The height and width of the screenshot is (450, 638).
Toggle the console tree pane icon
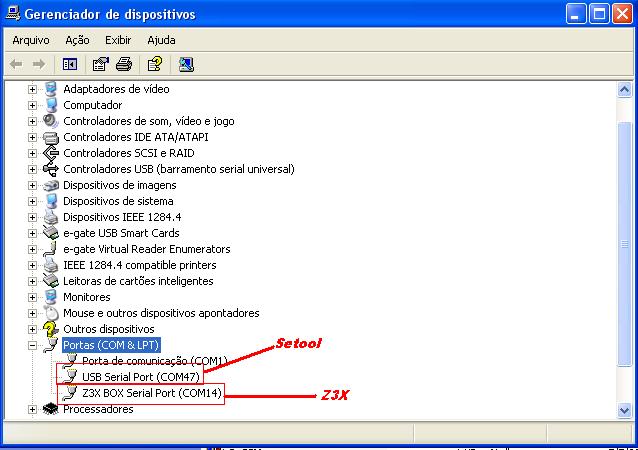pos(70,64)
